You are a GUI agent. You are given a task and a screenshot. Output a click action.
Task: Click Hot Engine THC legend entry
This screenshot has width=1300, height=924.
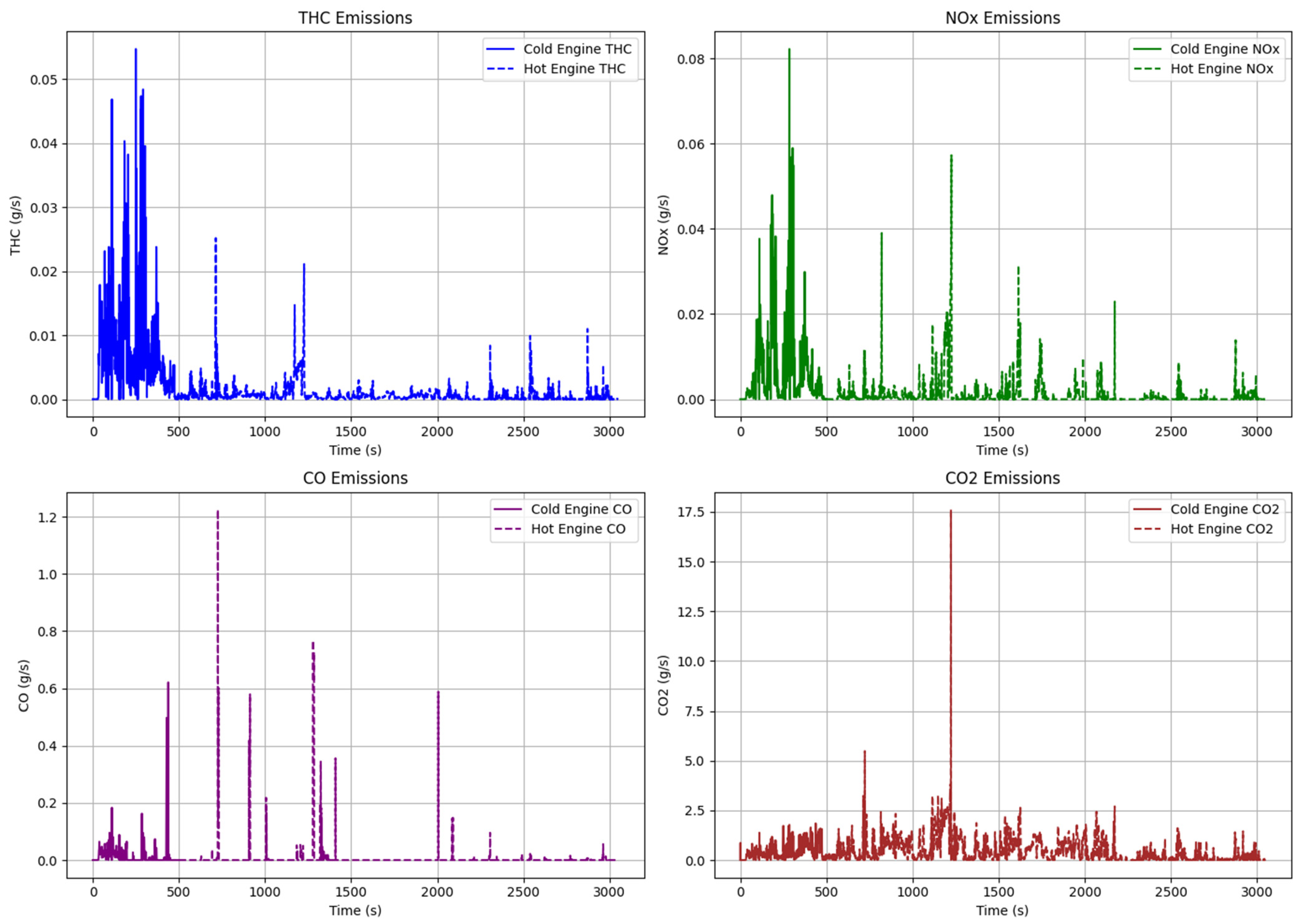(574, 69)
